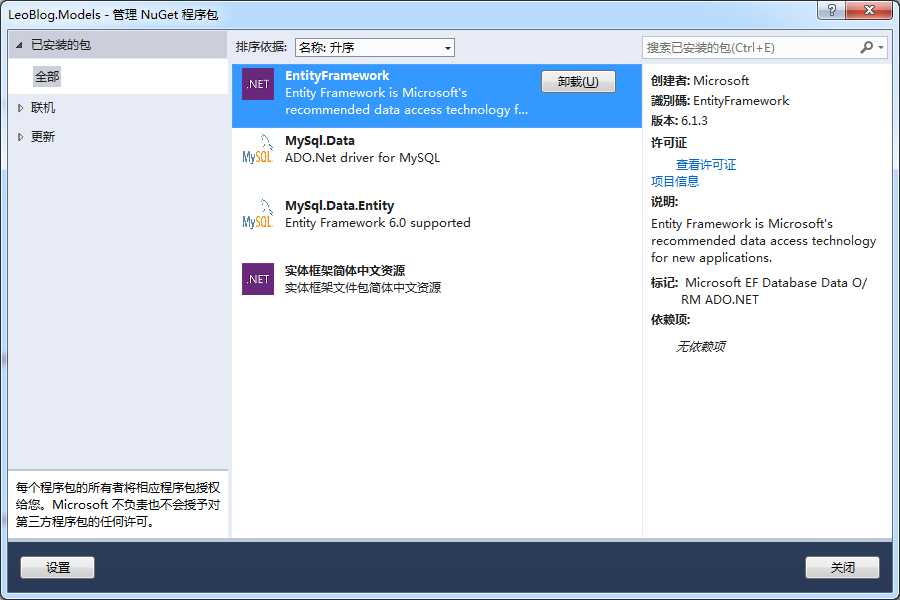This screenshot has width=900, height=600.
Task: Open the help question mark button
Action: (x=831, y=10)
